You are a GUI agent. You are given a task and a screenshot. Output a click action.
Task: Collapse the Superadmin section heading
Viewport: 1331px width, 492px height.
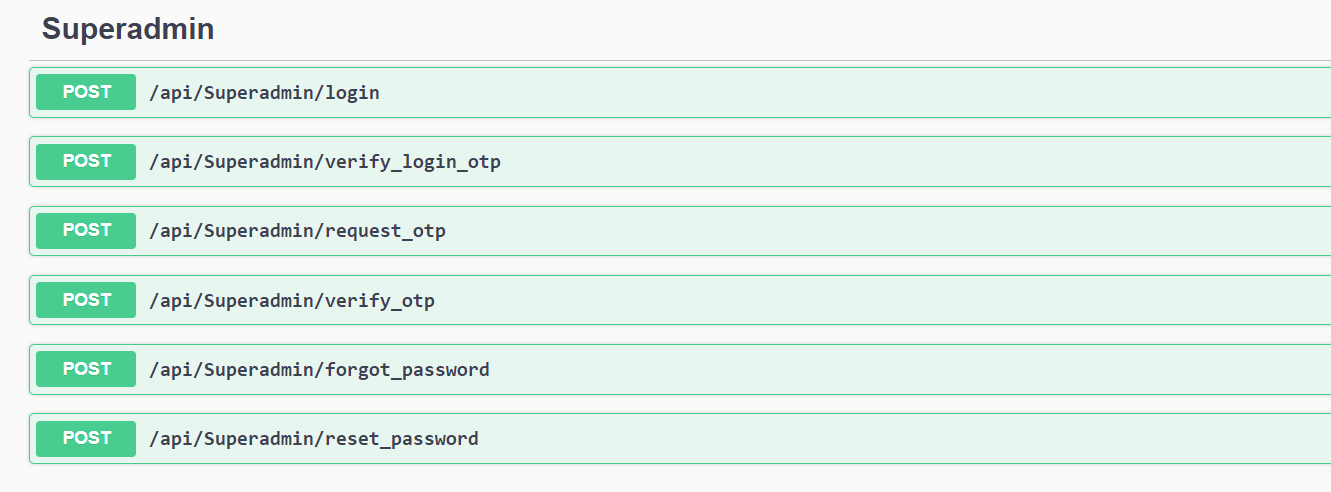(127, 29)
